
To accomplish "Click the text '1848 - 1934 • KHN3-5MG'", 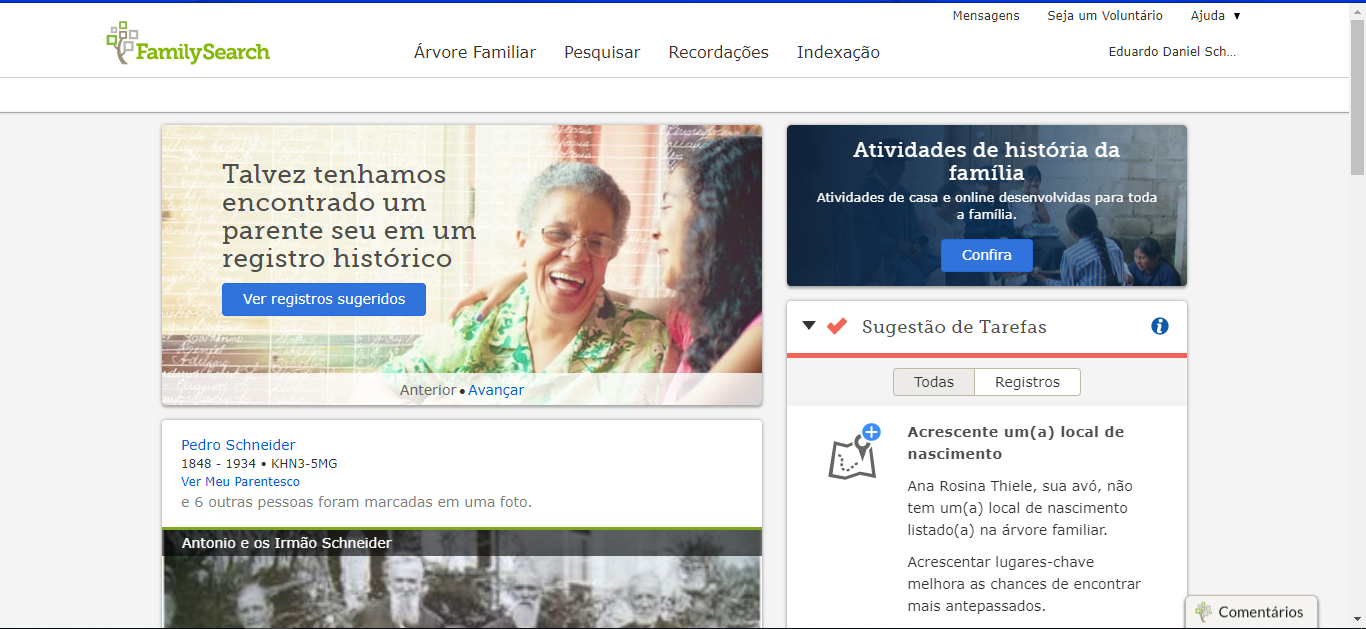I will [259, 464].
